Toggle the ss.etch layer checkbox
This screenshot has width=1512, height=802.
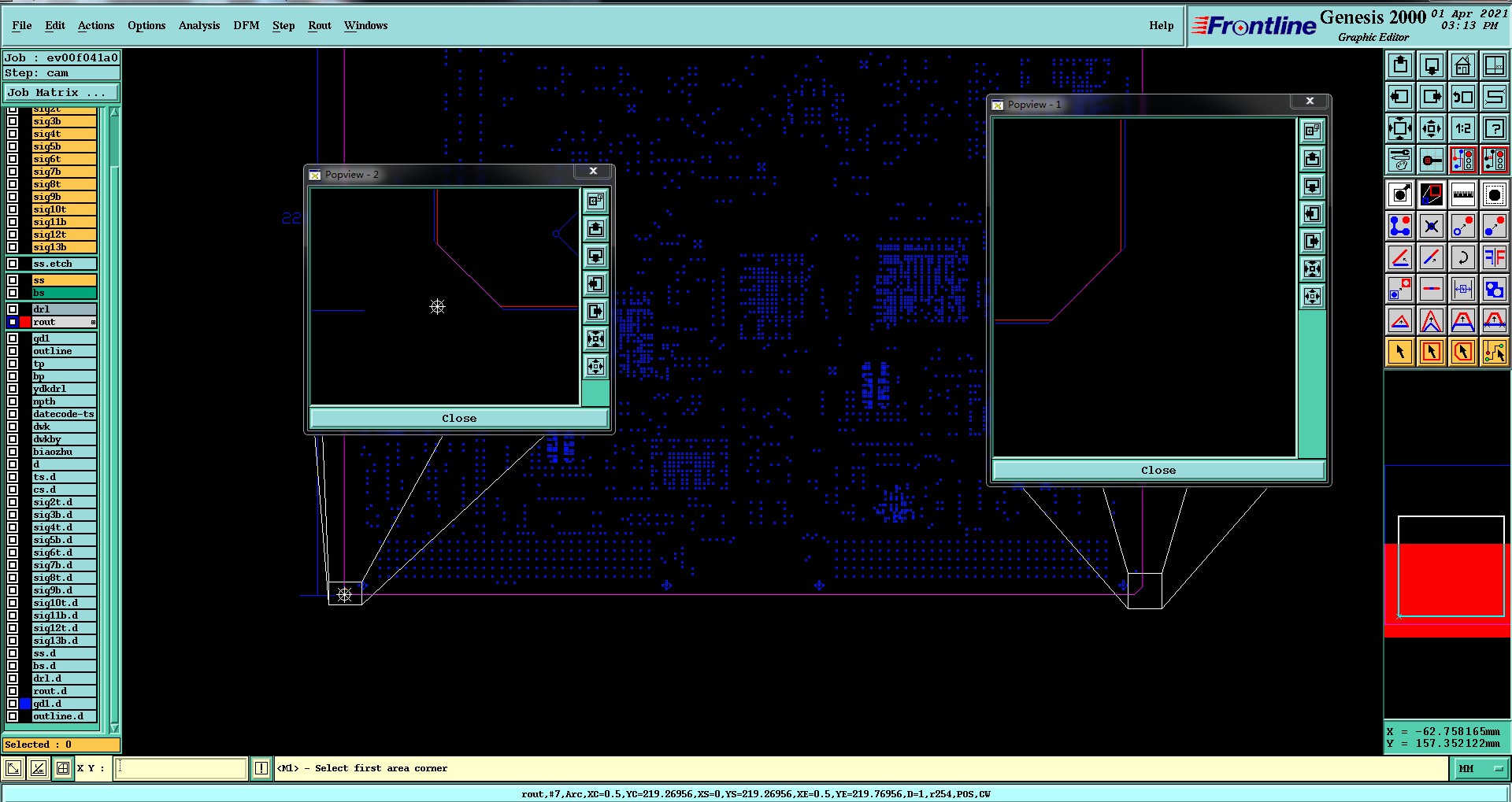(x=13, y=264)
